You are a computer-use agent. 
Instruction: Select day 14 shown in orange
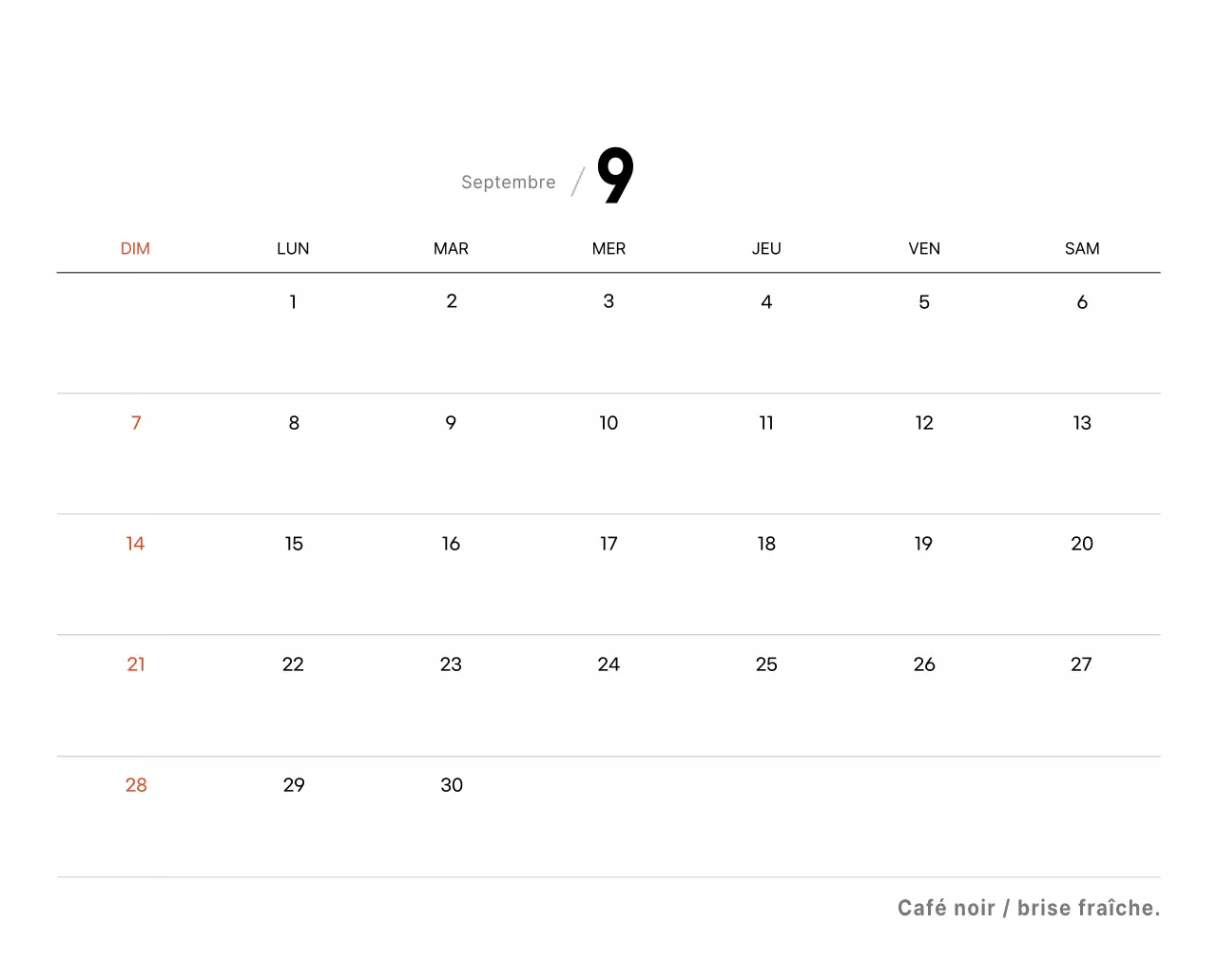(135, 544)
